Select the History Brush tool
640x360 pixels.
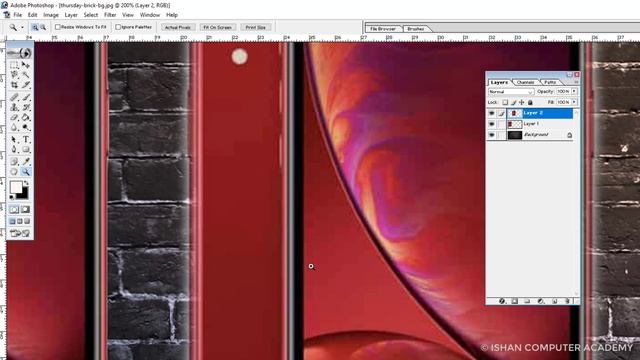click(x=26, y=107)
